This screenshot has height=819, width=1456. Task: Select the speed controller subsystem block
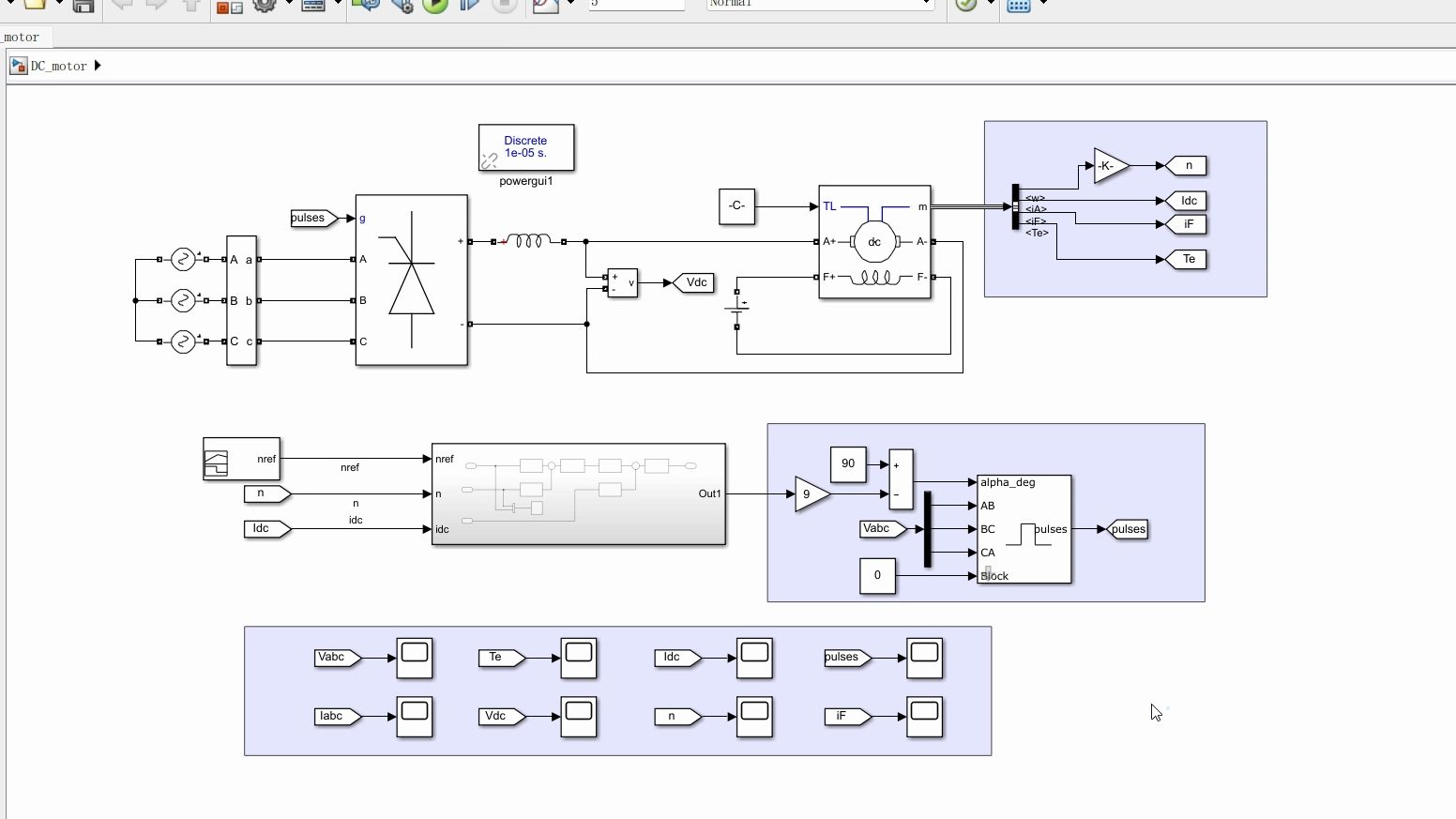pos(578,493)
